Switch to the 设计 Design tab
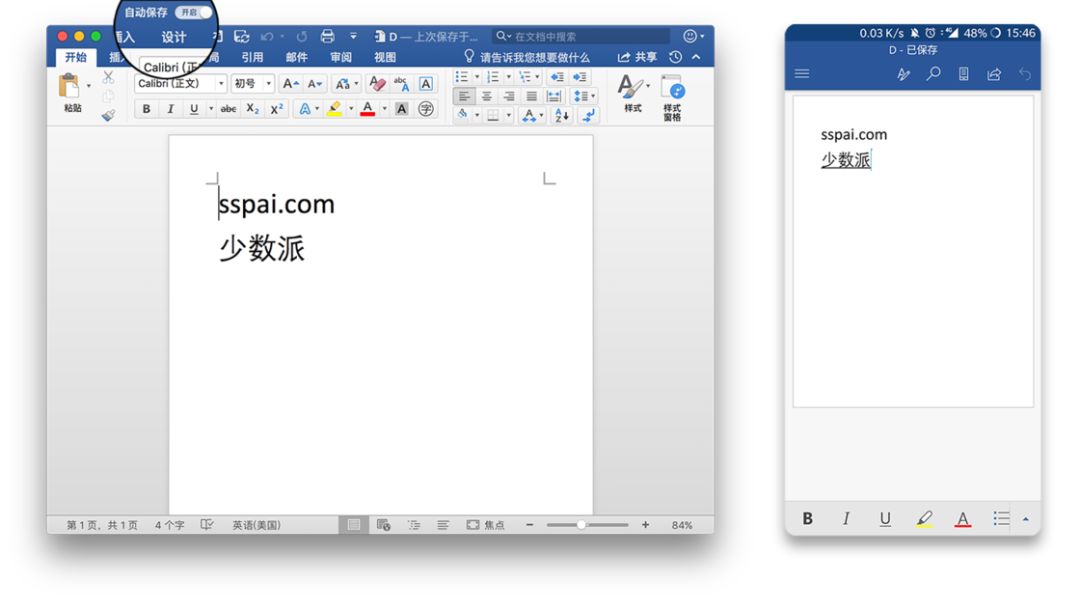 coord(174,37)
